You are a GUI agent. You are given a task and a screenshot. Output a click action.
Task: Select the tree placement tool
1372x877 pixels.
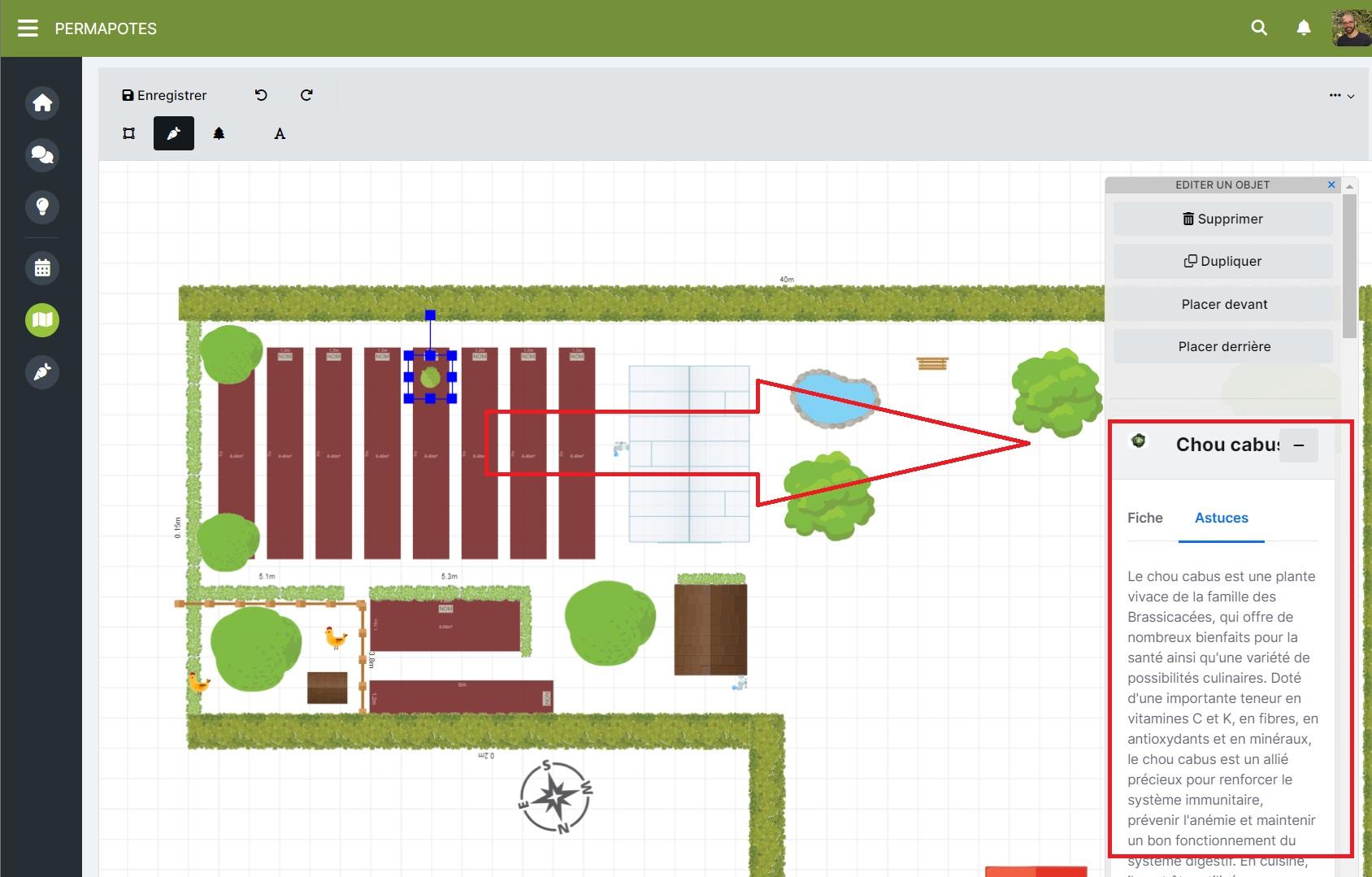coord(219,134)
